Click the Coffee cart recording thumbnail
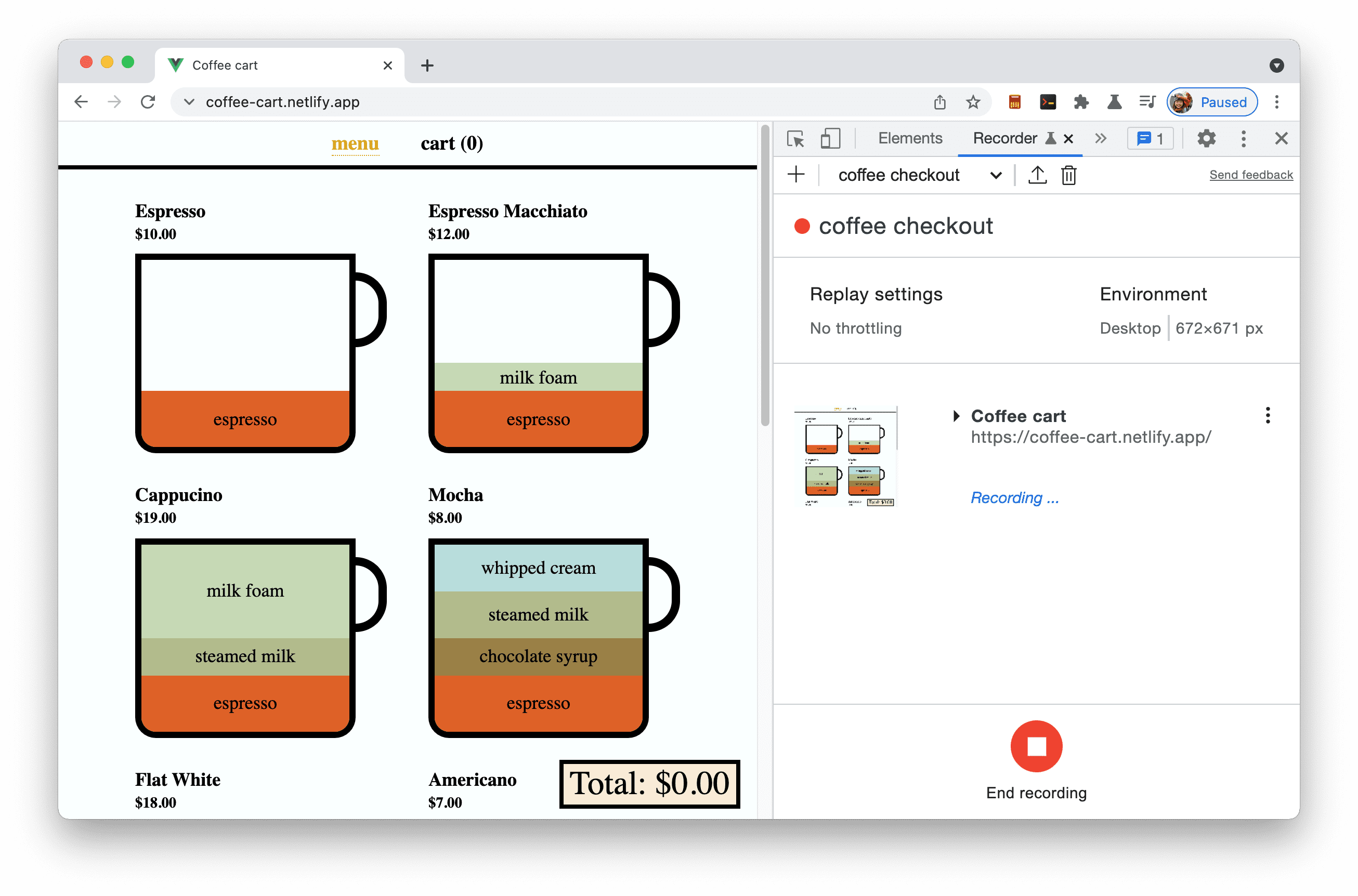The image size is (1358, 896). coord(845,455)
